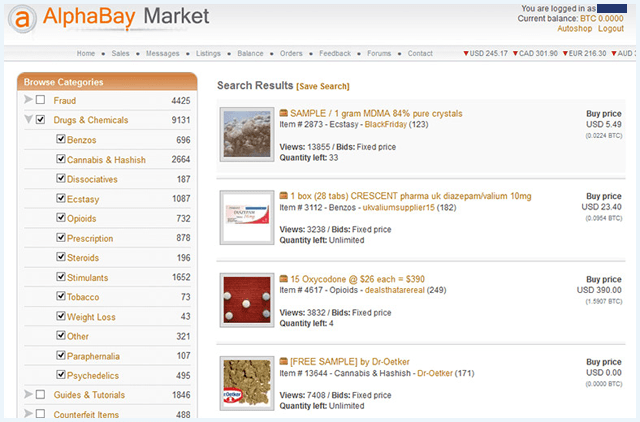Tick the Fraud category checkbox
The image size is (640, 422).
40,100
